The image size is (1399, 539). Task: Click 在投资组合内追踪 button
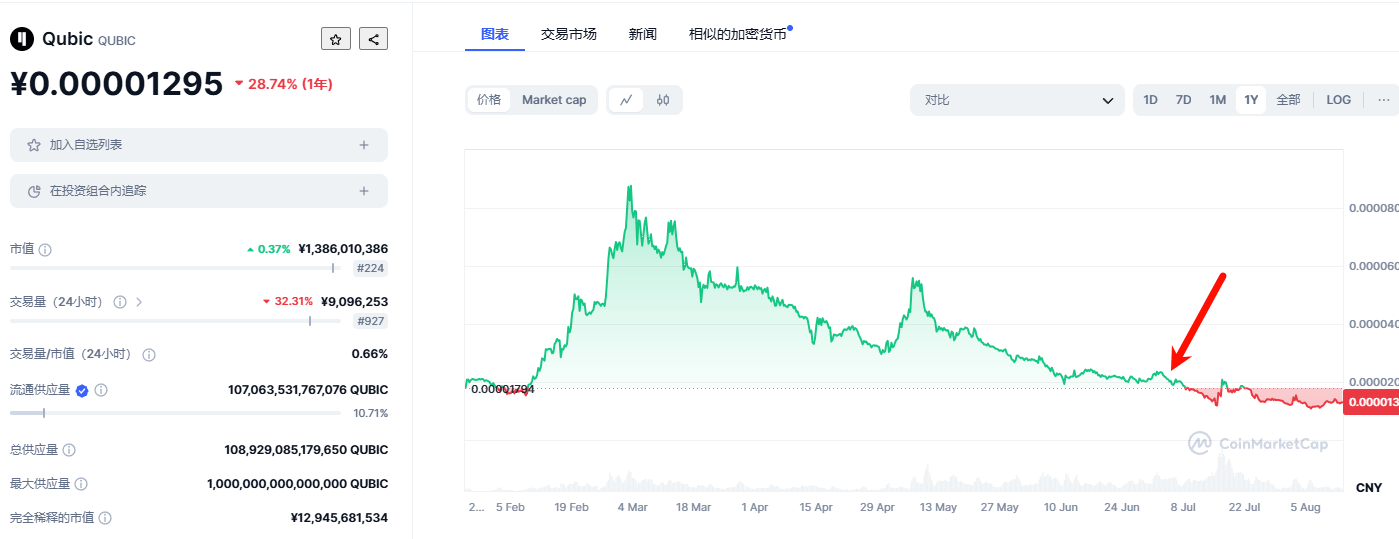199,191
